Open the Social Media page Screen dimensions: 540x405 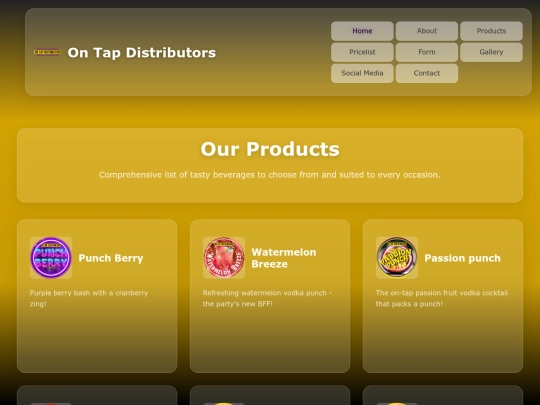(362, 73)
